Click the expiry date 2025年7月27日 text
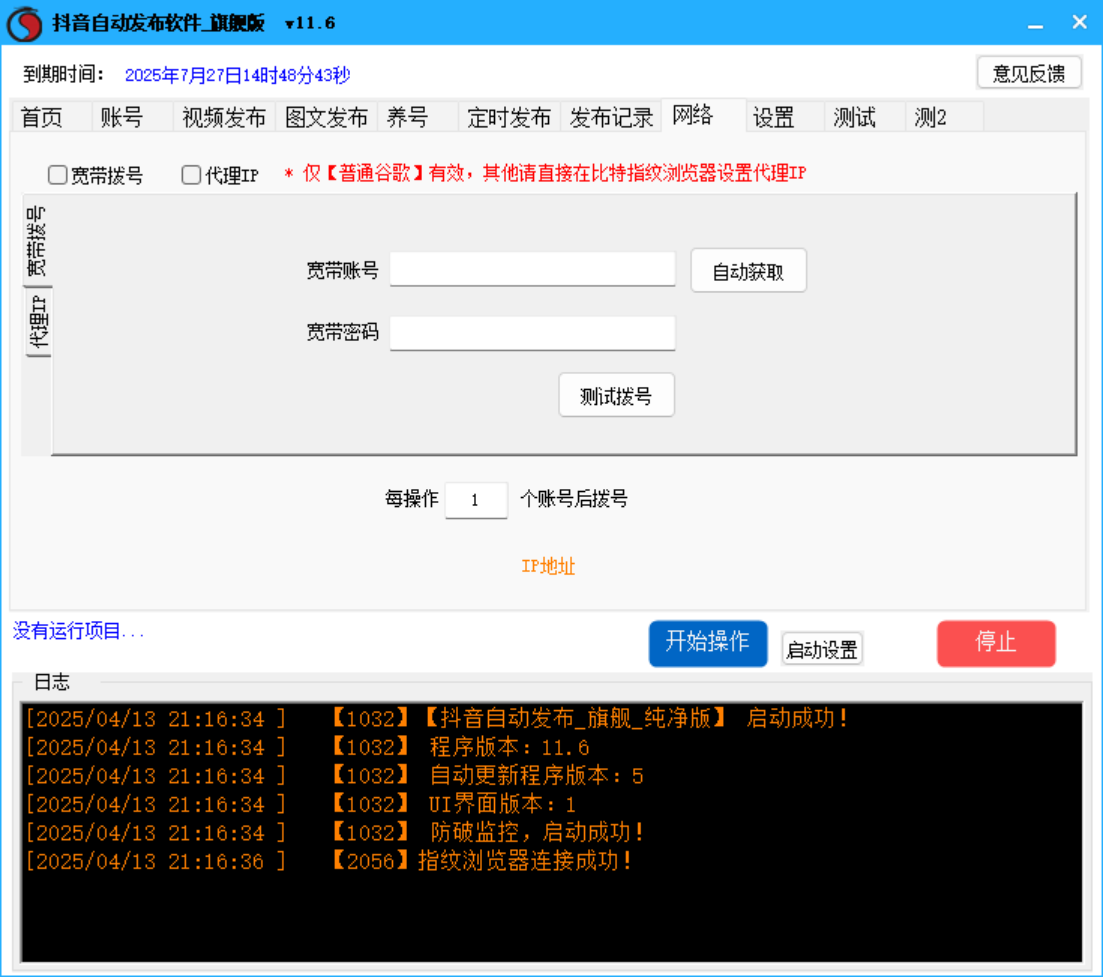Image resolution: width=1103 pixels, height=977 pixels. (x=237, y=75)
